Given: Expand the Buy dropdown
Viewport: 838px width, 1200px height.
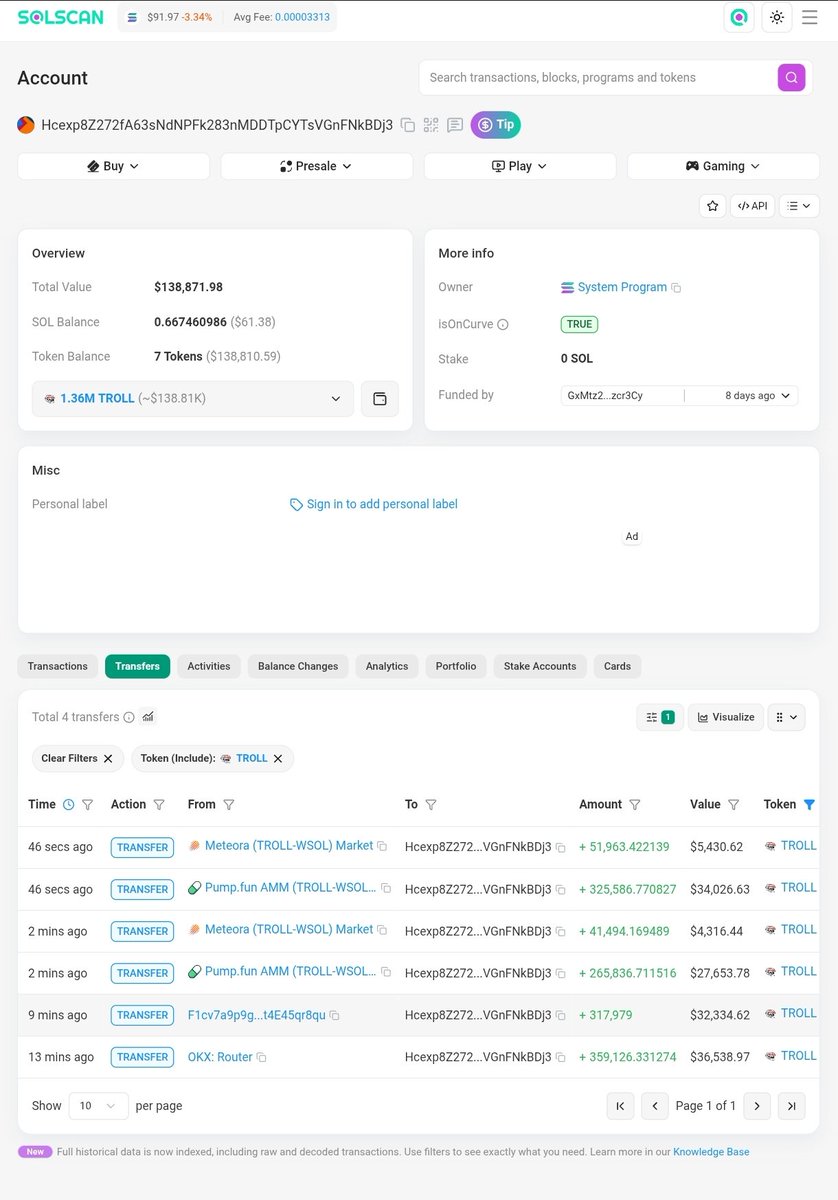Looking at the screenshot, I should click(x=113, y=166).
